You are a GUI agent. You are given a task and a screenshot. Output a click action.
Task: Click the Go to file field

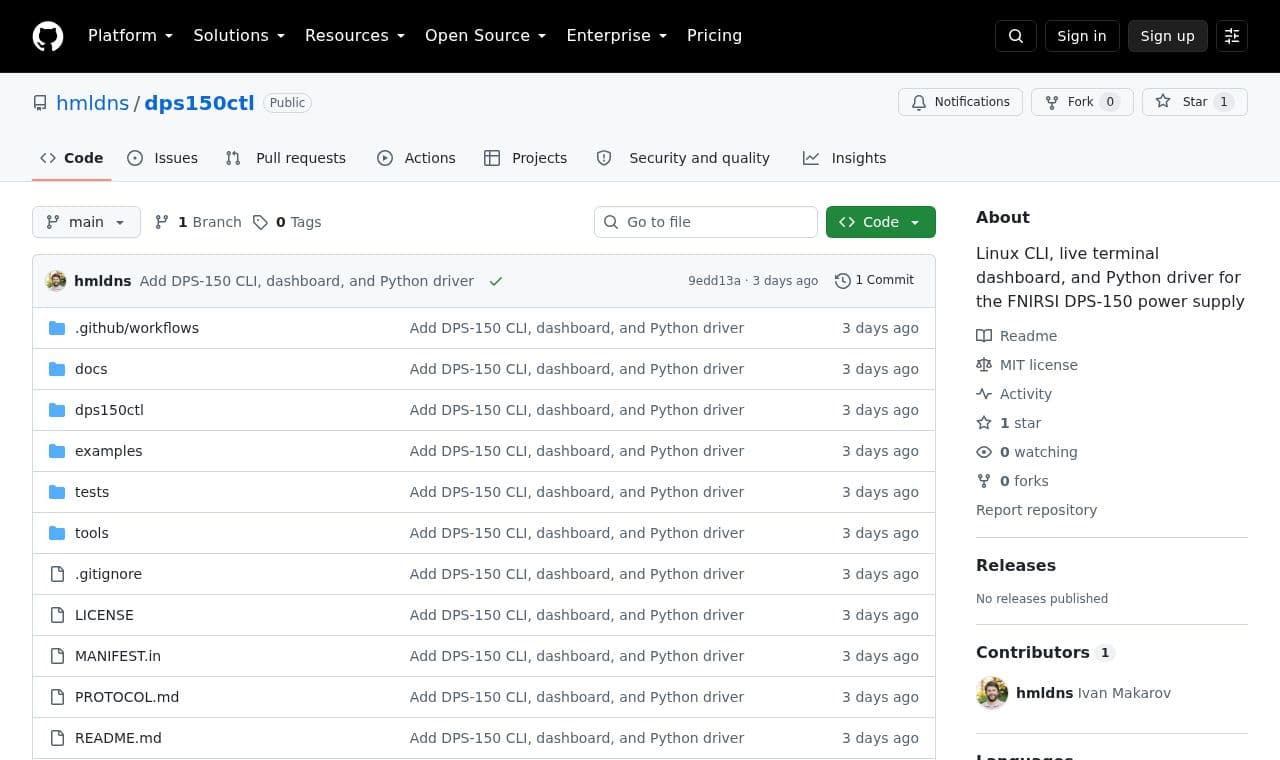pos(706,222)
